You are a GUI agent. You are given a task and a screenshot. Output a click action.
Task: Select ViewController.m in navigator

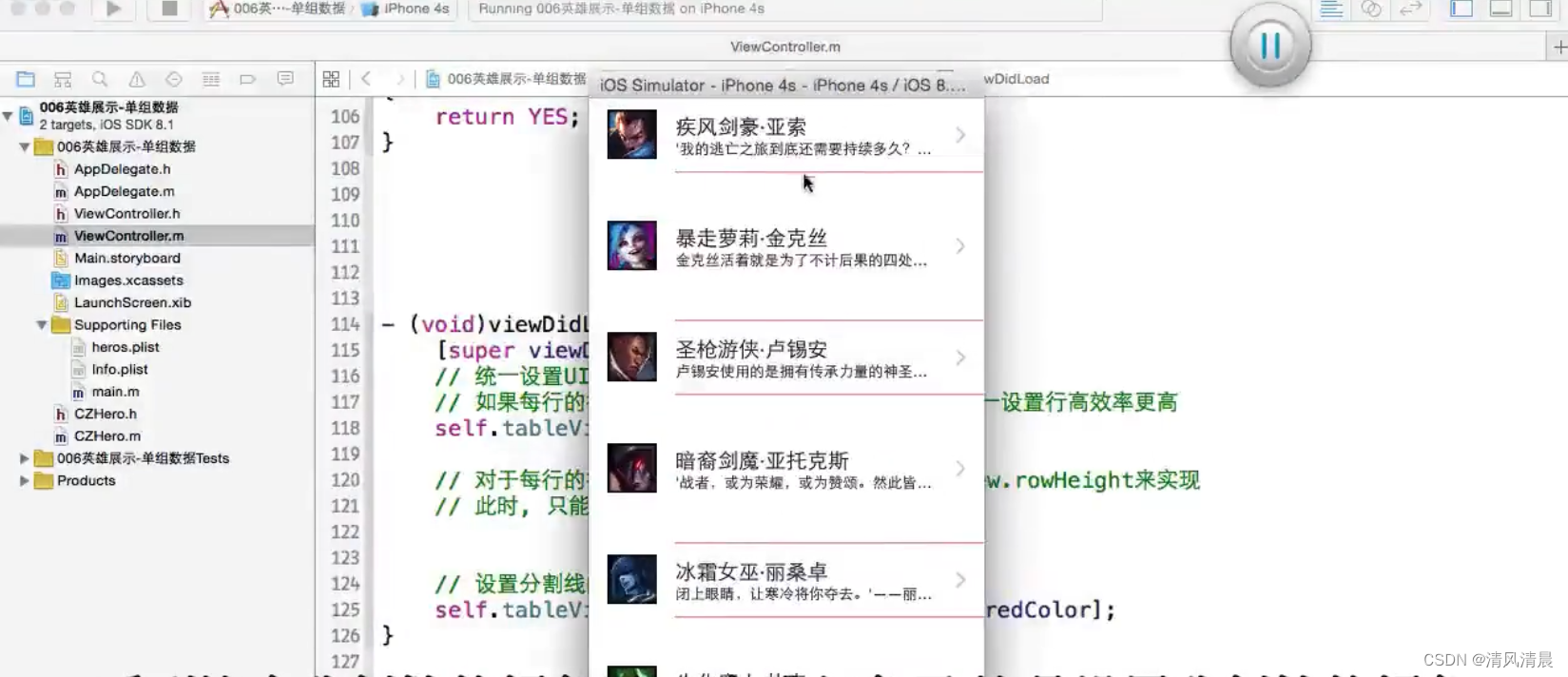[157, 236]
